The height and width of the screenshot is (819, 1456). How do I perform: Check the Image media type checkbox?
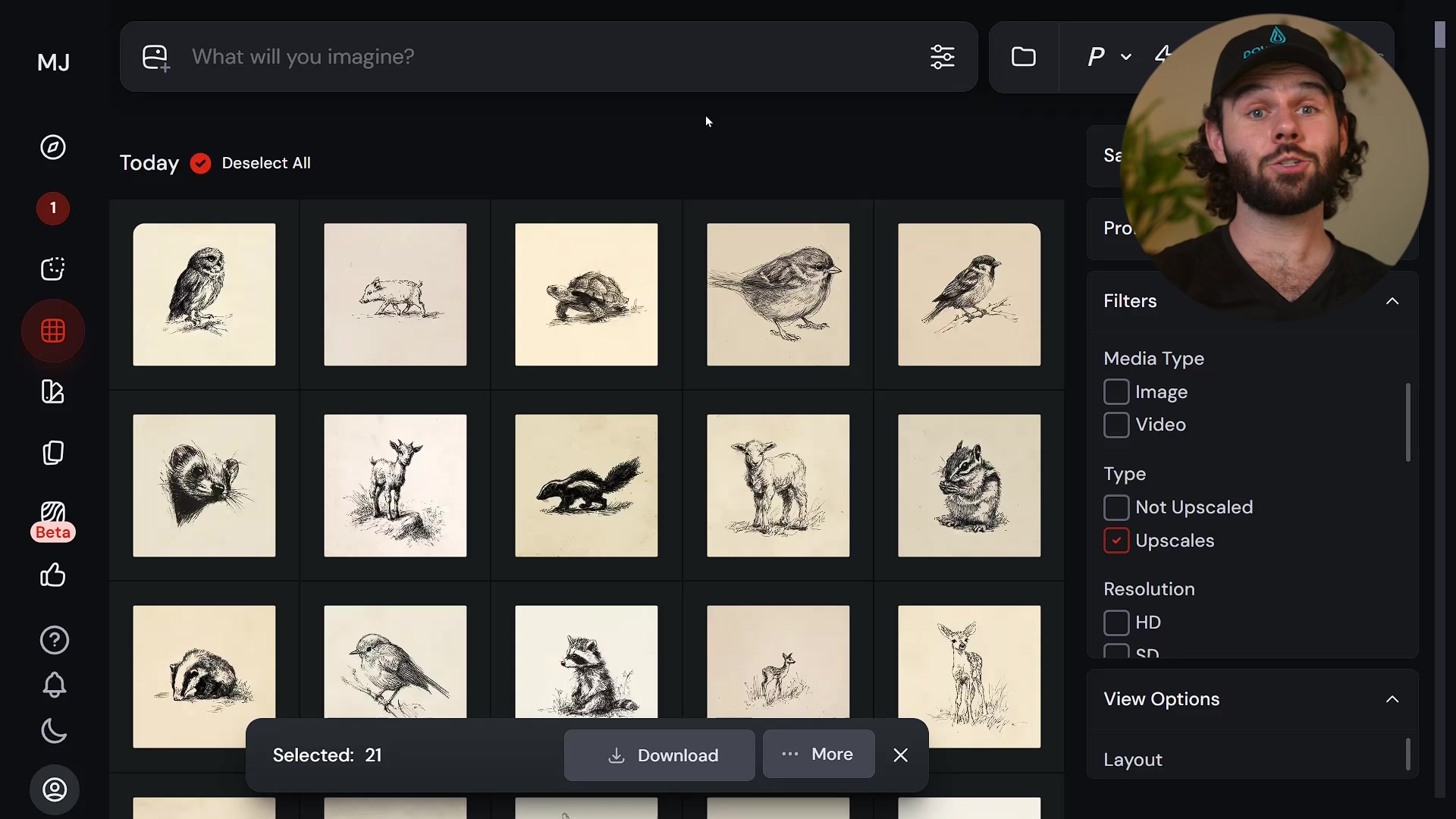1116,392
